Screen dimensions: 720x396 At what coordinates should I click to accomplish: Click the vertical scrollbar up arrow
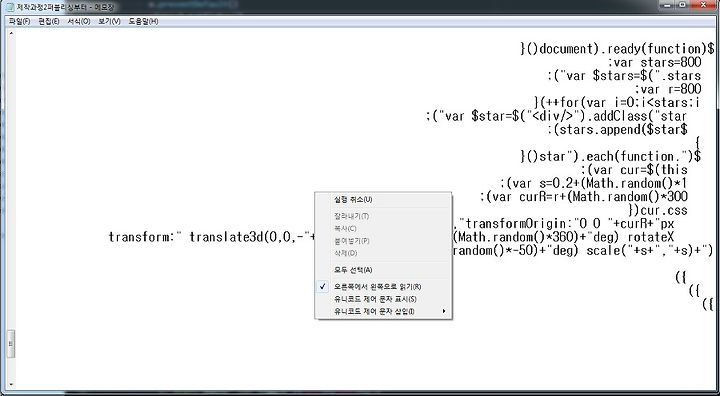[11, 33]
